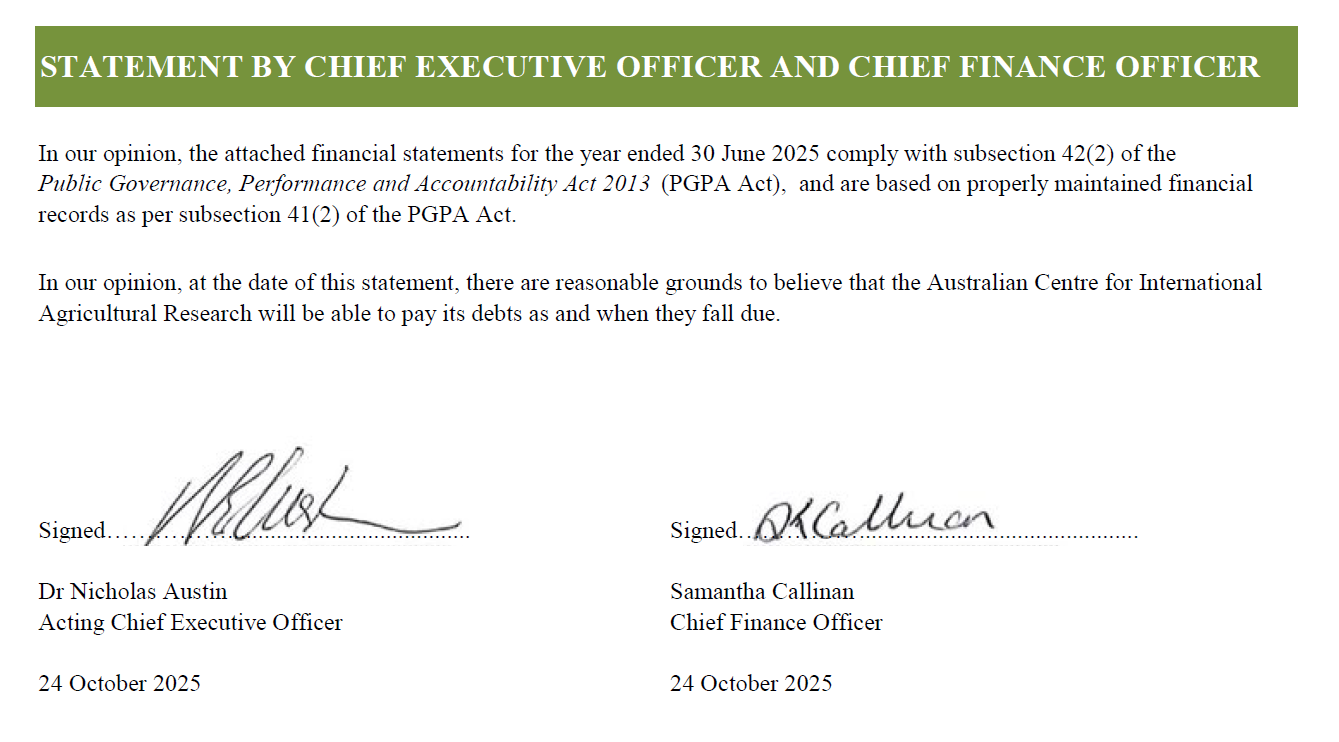Click the Acting Chief Executive Officer title
Image resolution: width=1339 pixels, height=742 pixels.
[190, 622]
